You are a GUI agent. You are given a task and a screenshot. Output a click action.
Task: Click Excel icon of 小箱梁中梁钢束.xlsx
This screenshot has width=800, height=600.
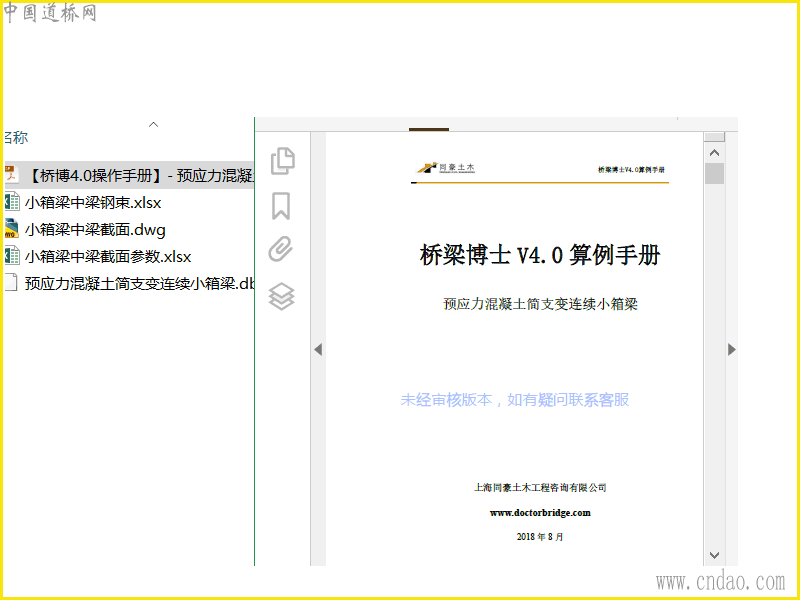tap(12, 202)
